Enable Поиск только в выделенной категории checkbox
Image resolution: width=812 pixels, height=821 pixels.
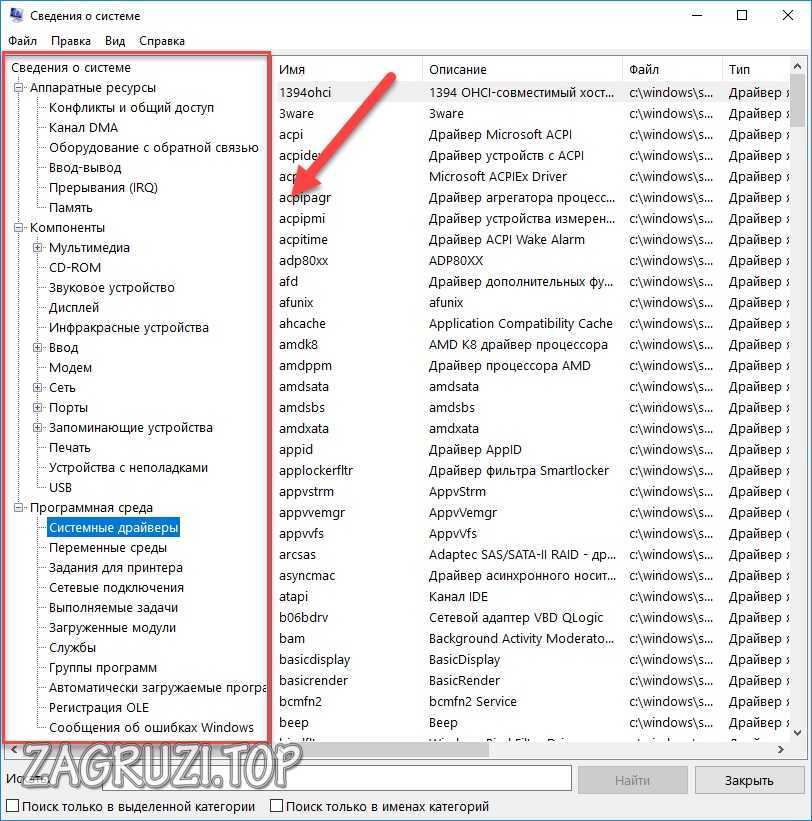click(12, 806)
